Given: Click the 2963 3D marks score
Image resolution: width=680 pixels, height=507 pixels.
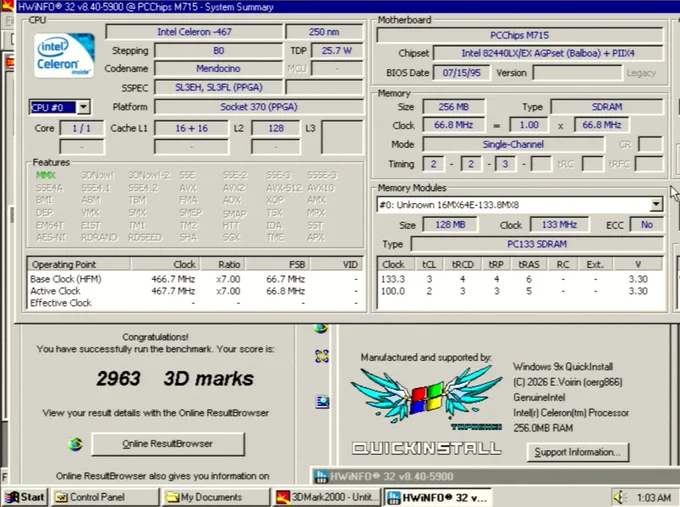Looking at the screenshot, I should 175,378.
